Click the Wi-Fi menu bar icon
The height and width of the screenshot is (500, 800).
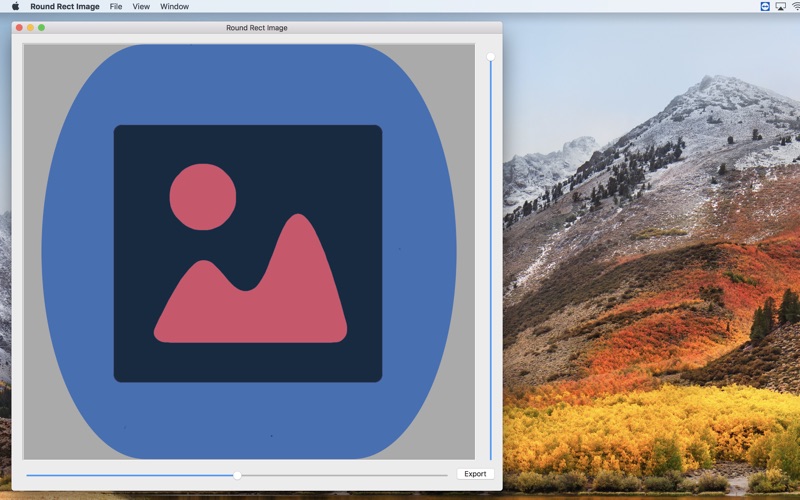click(x=796, y=6)
